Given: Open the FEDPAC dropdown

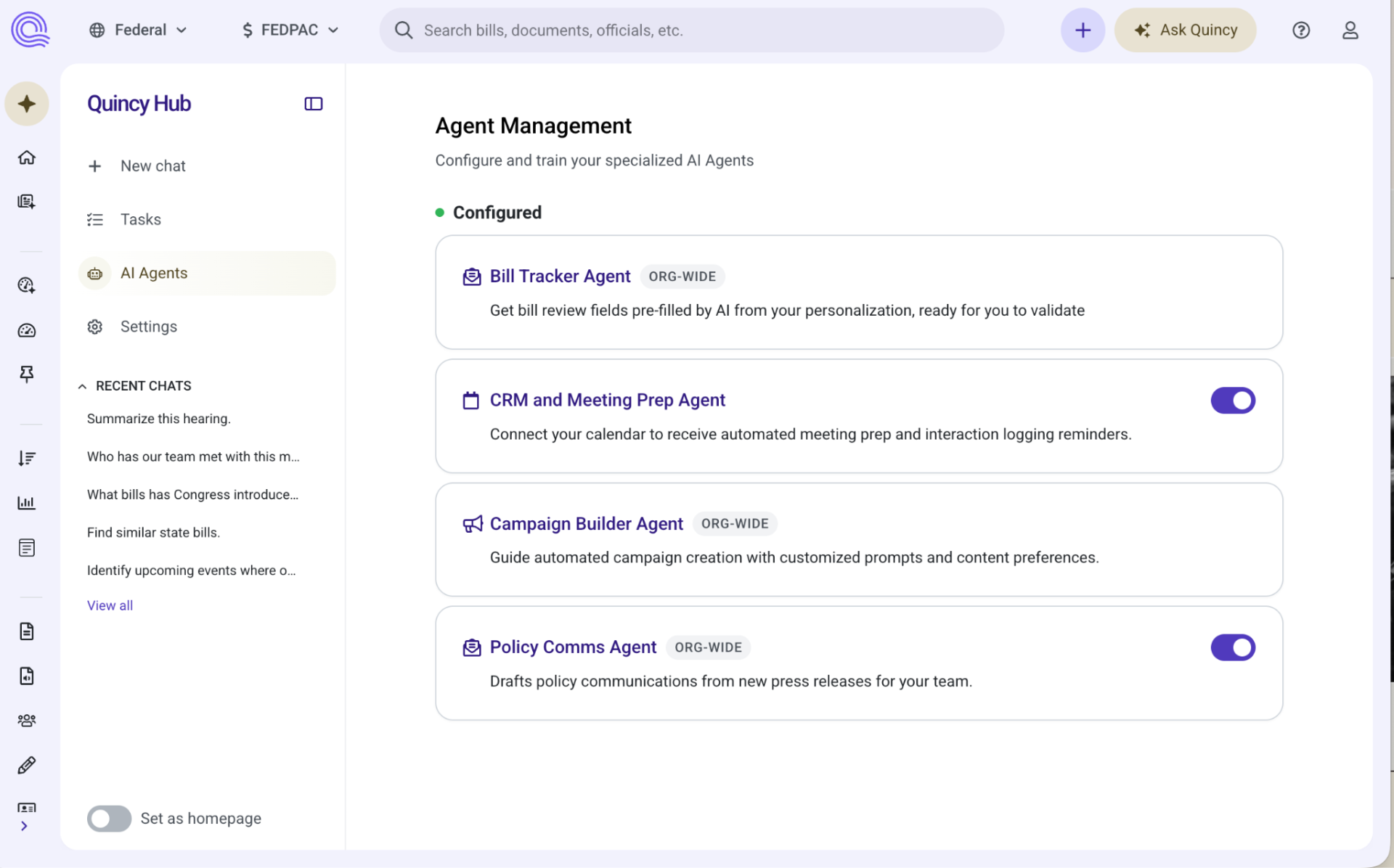Looking at the screenshot, I should [290, 30].
